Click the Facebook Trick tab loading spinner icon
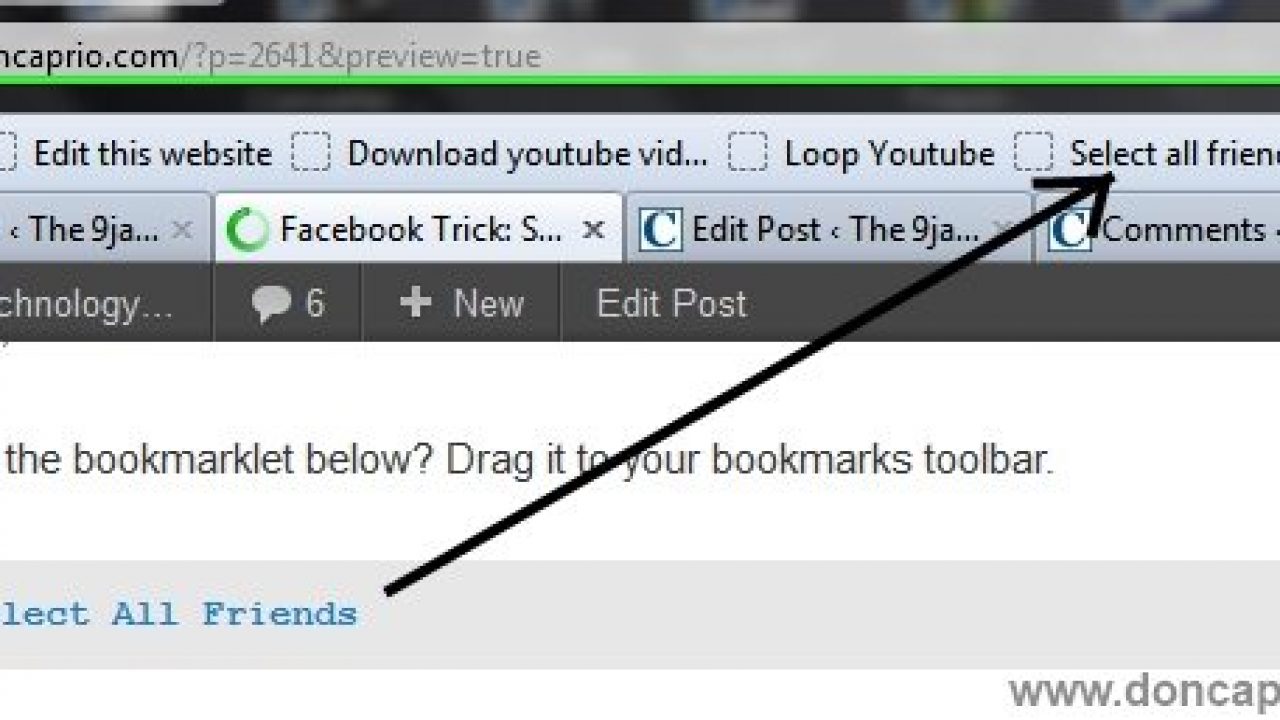This screenshot has height=720, width=1280. (x=247, y=230)
